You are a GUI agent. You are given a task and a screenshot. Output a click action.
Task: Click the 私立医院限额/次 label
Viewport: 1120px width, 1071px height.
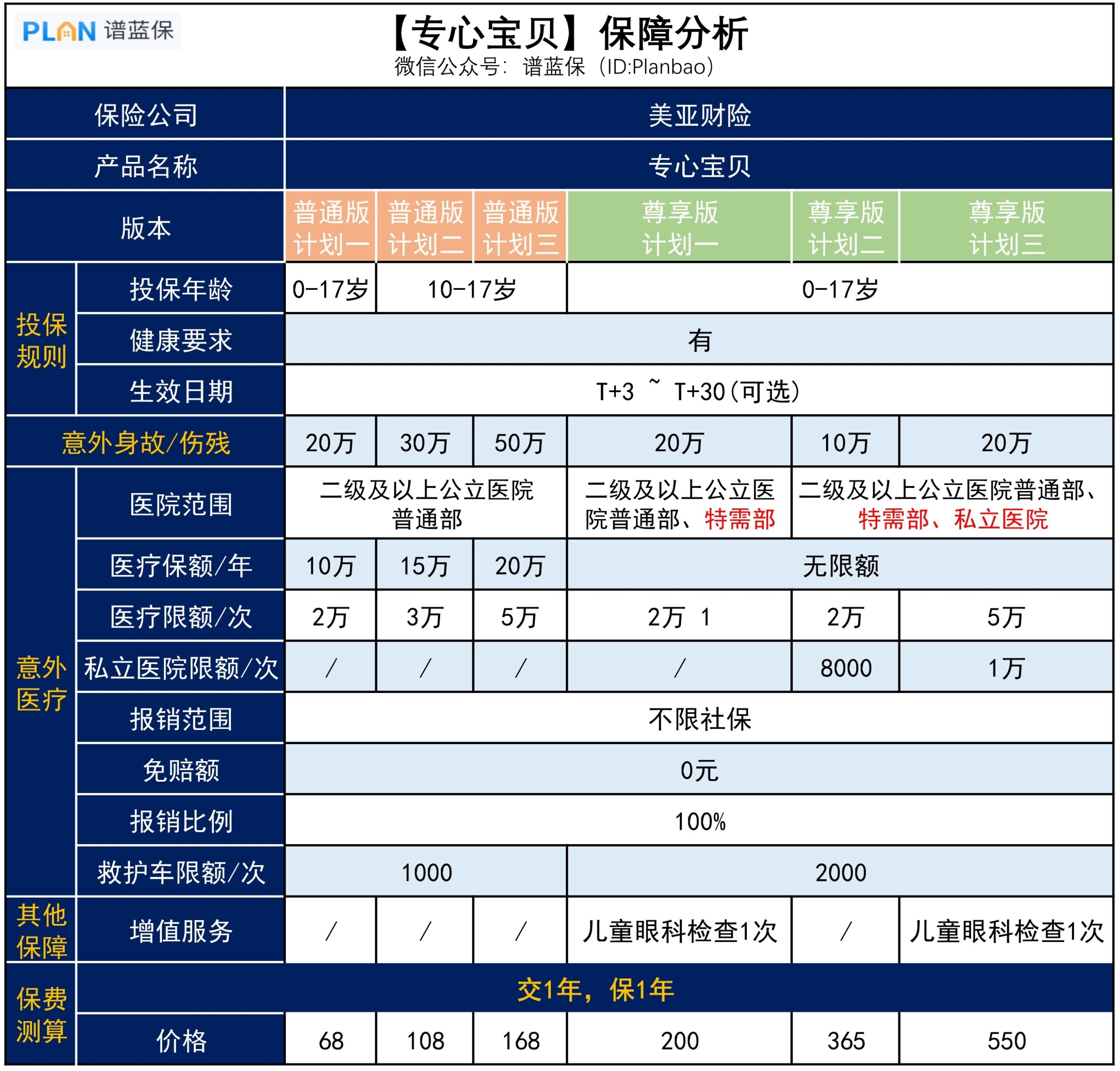pyautogui.click(x=181, y=667)
